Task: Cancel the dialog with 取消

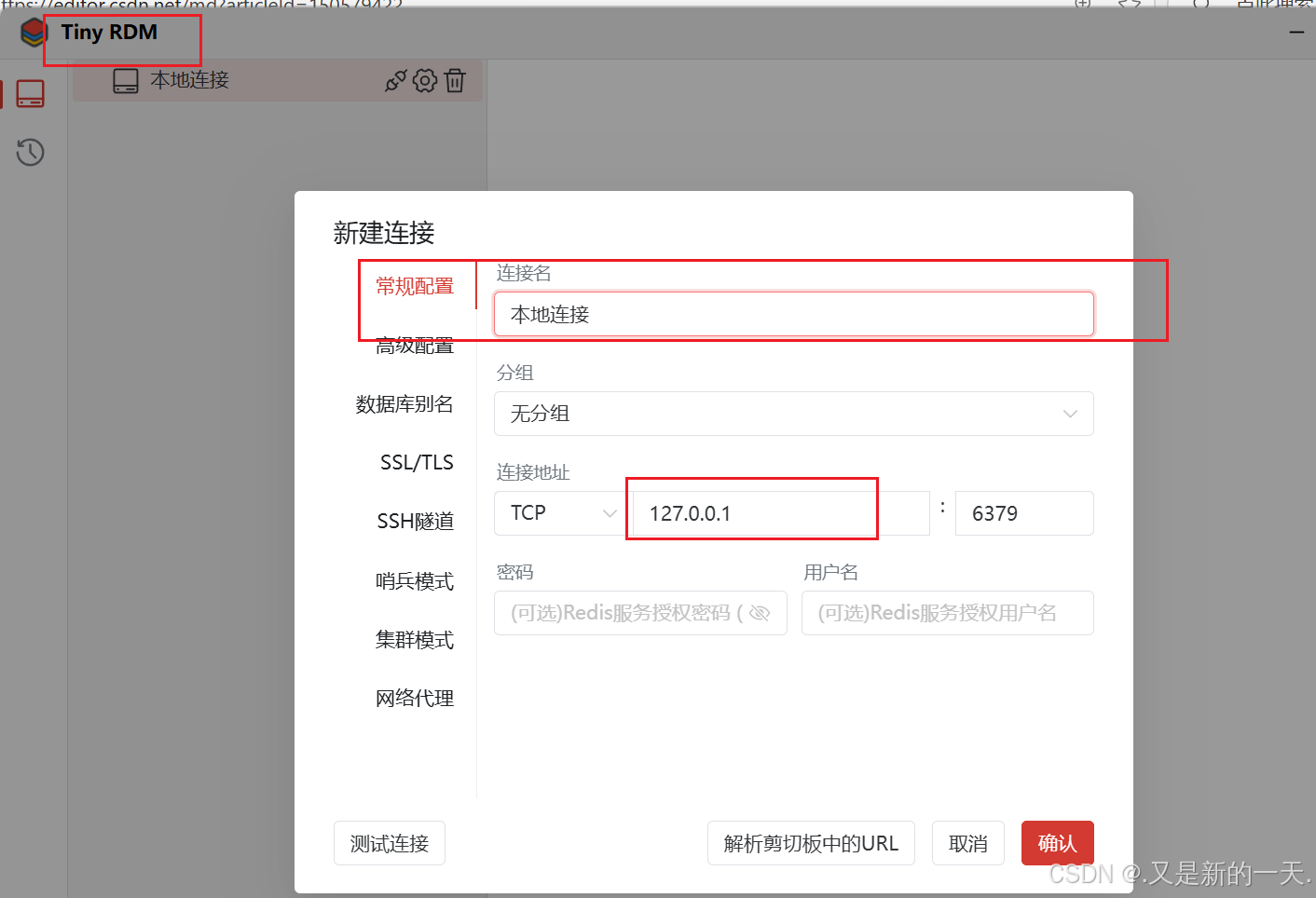Action: point(968,843)
